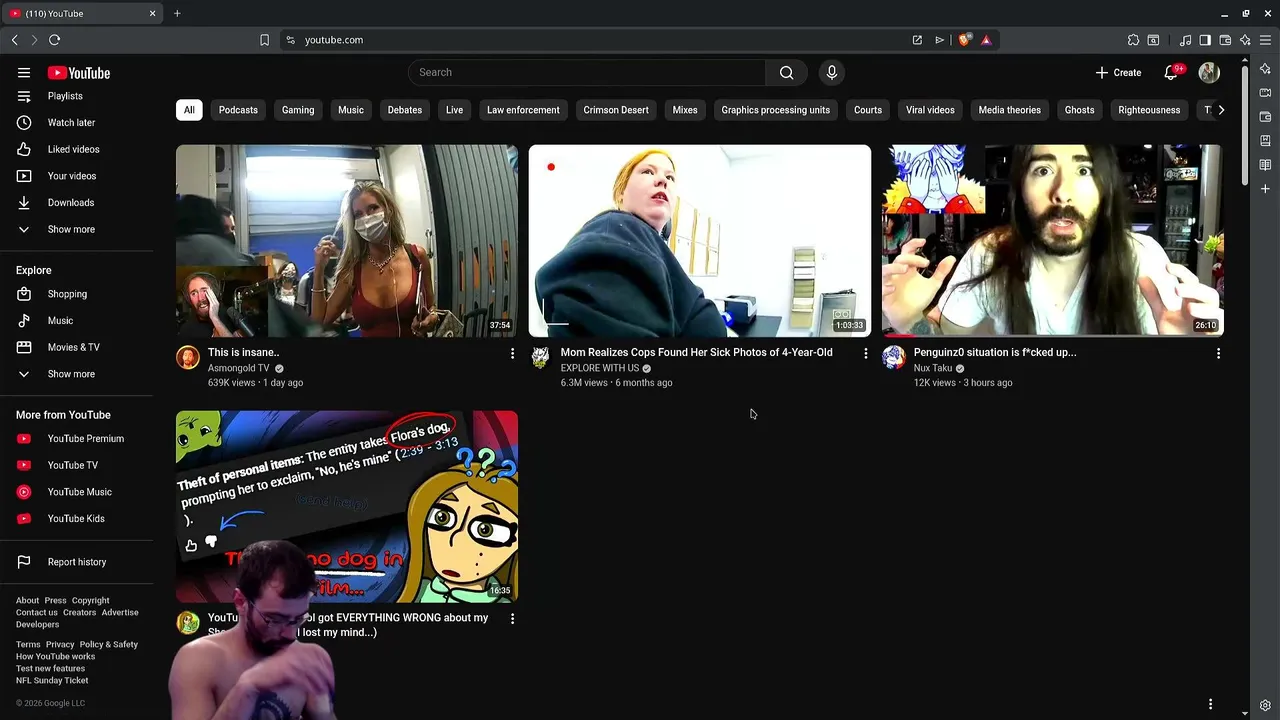
Task: Open options for 'Mom Realizes Cops' video
Action: click(865, 353)
